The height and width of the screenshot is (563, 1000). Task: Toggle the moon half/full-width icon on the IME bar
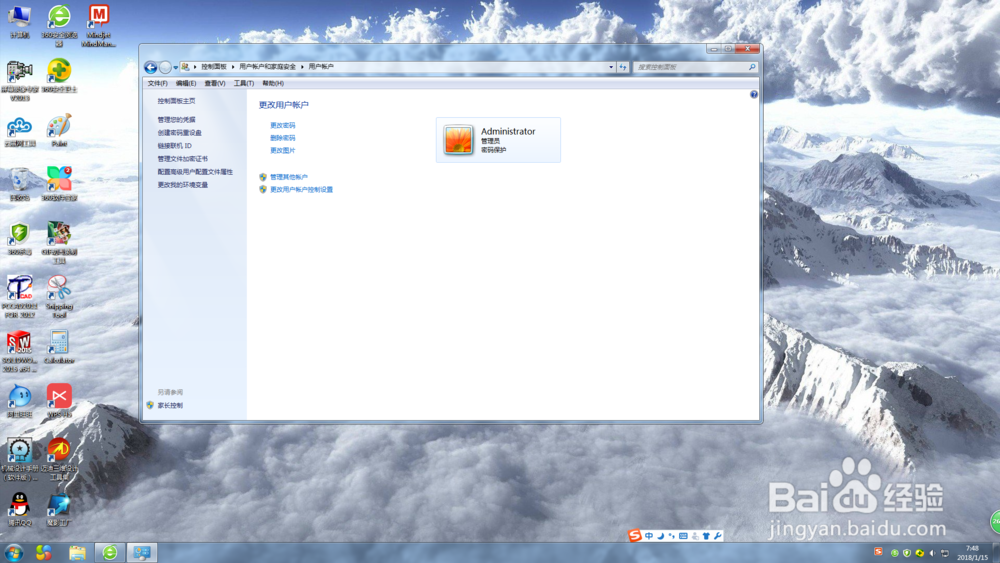click(x=661, y=536)
